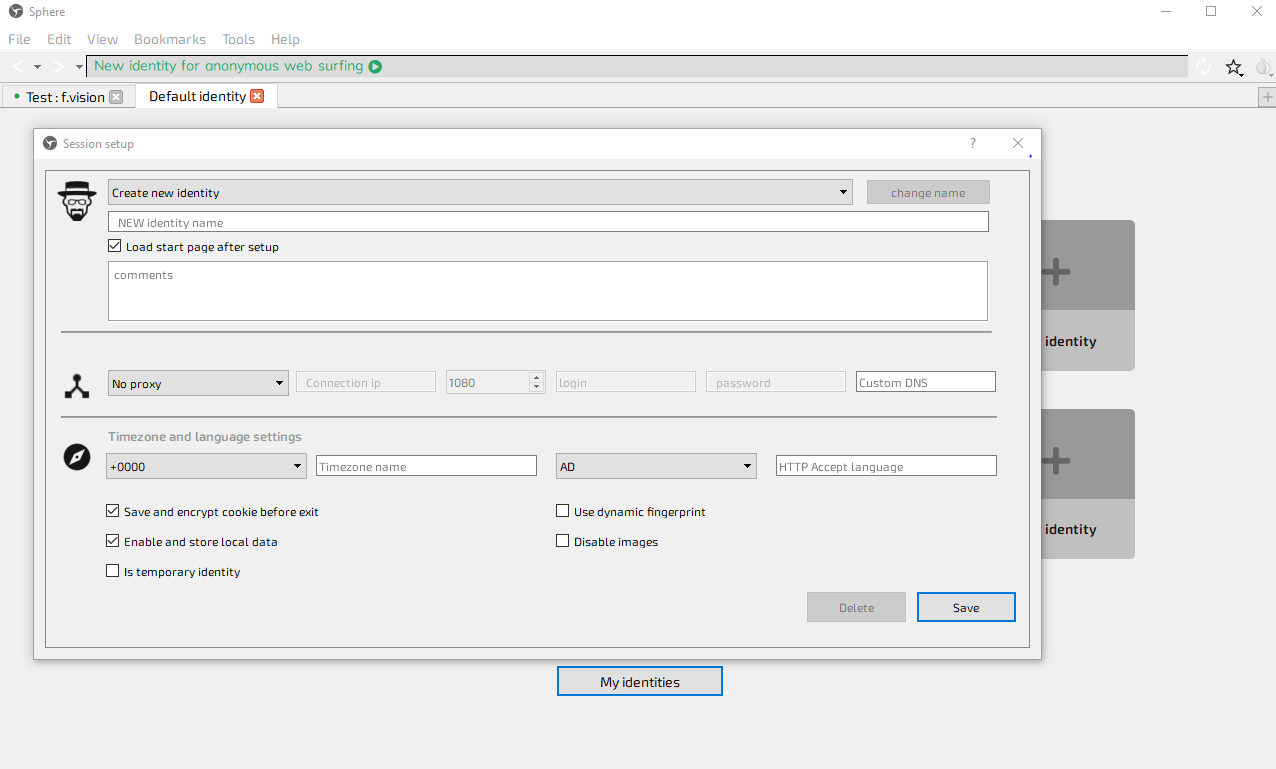
Task: Click the bookmark star icon
Action: 1233,67
